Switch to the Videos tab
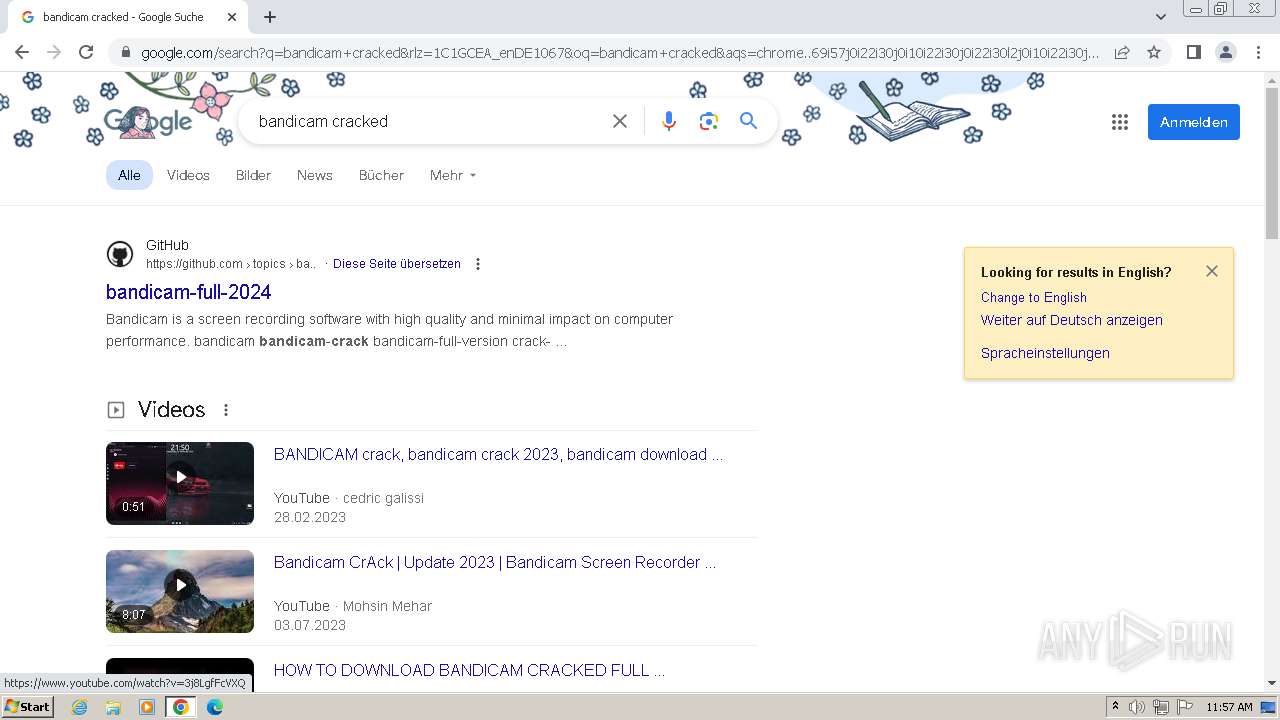The image size is (1280, 720). 188,175
